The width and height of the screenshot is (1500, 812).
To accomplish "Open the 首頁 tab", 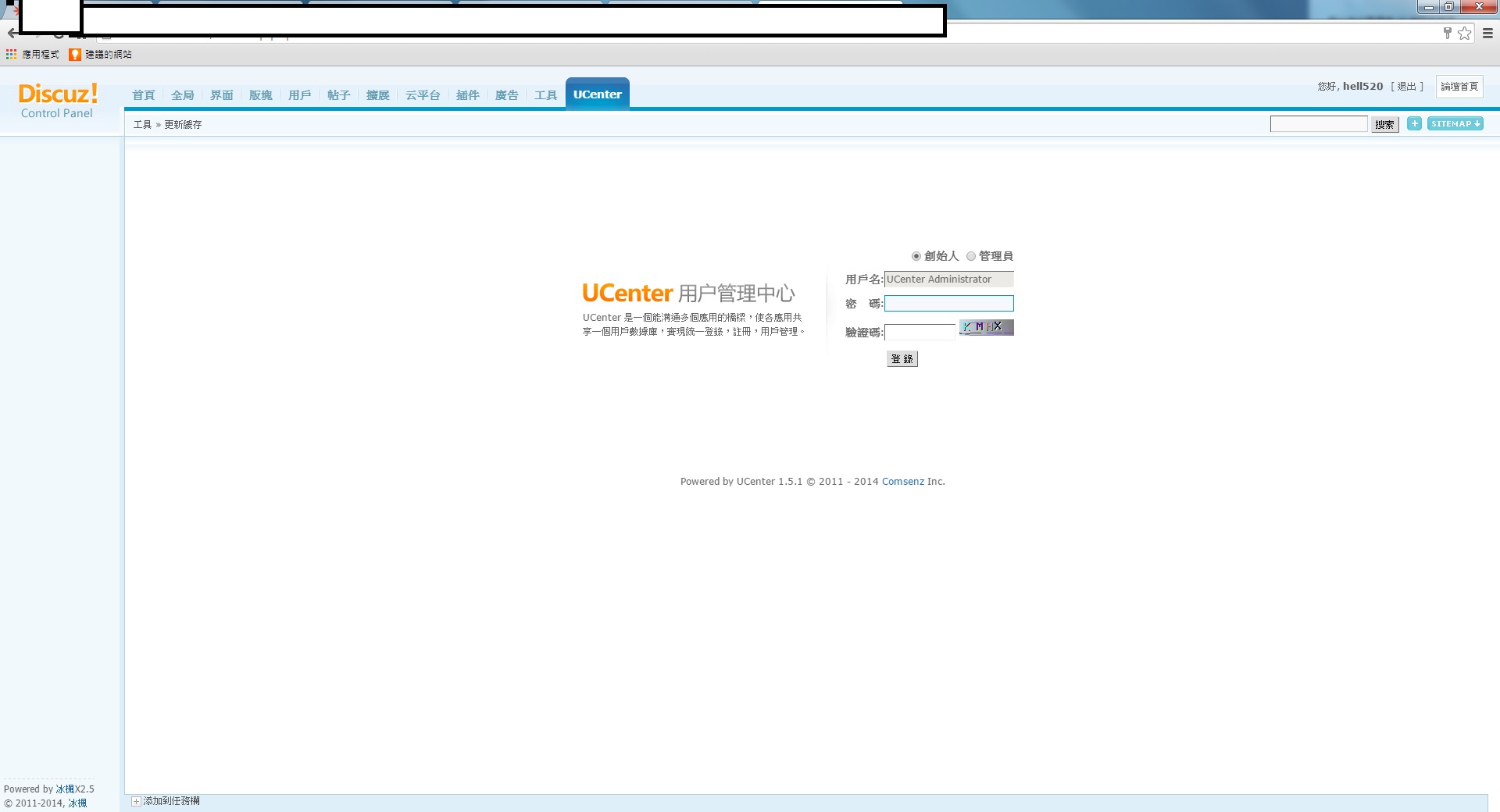I will 144,95.
